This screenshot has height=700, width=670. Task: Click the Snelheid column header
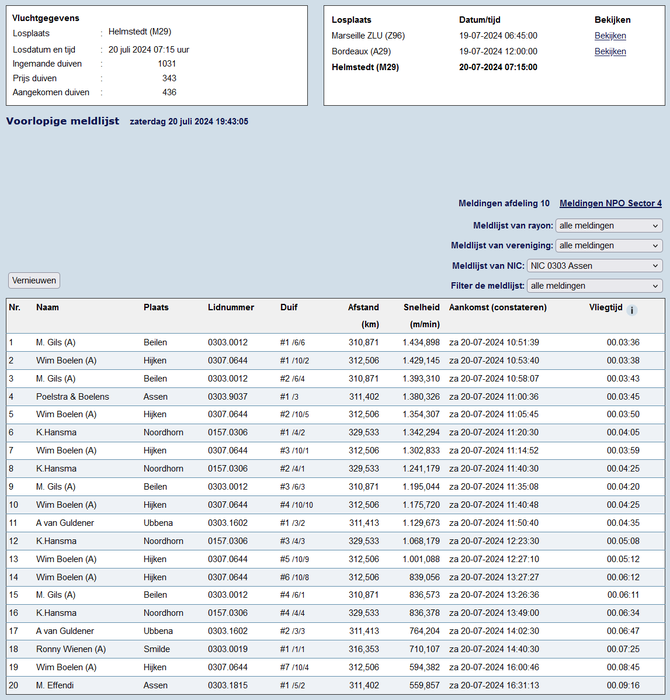click(x=421, y=307)
